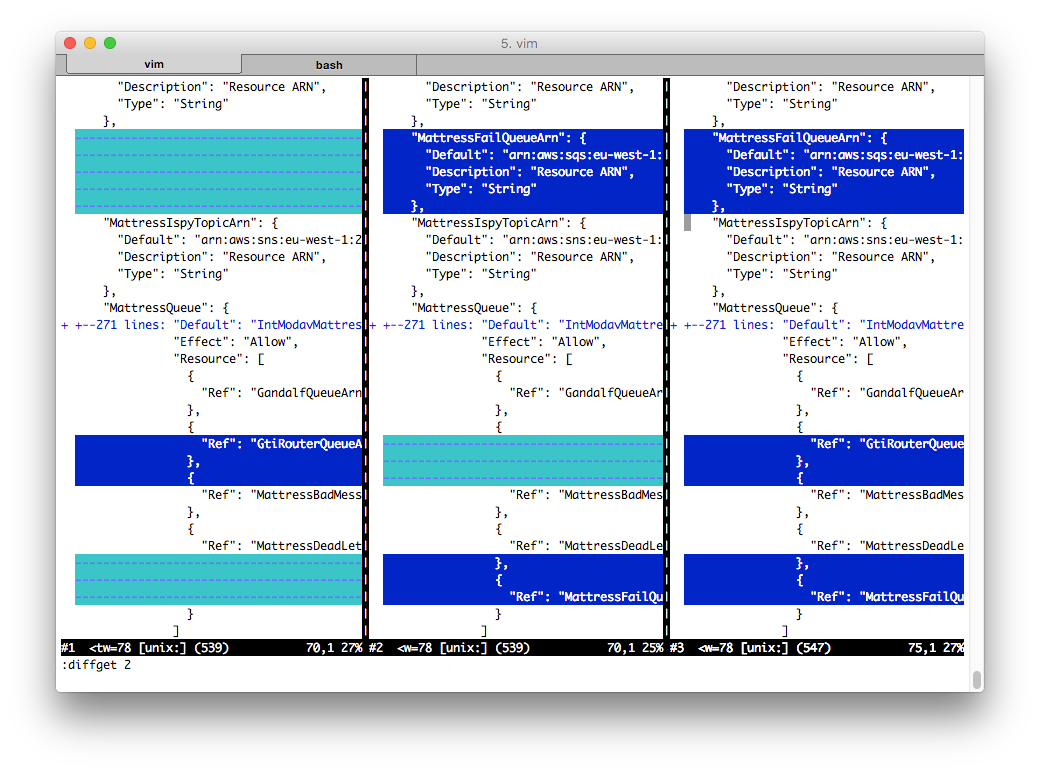This screenshot has height=772, width=1040.
Task: Click position indicator "70,1 27%" in status bar
Action: click(334, 648)
